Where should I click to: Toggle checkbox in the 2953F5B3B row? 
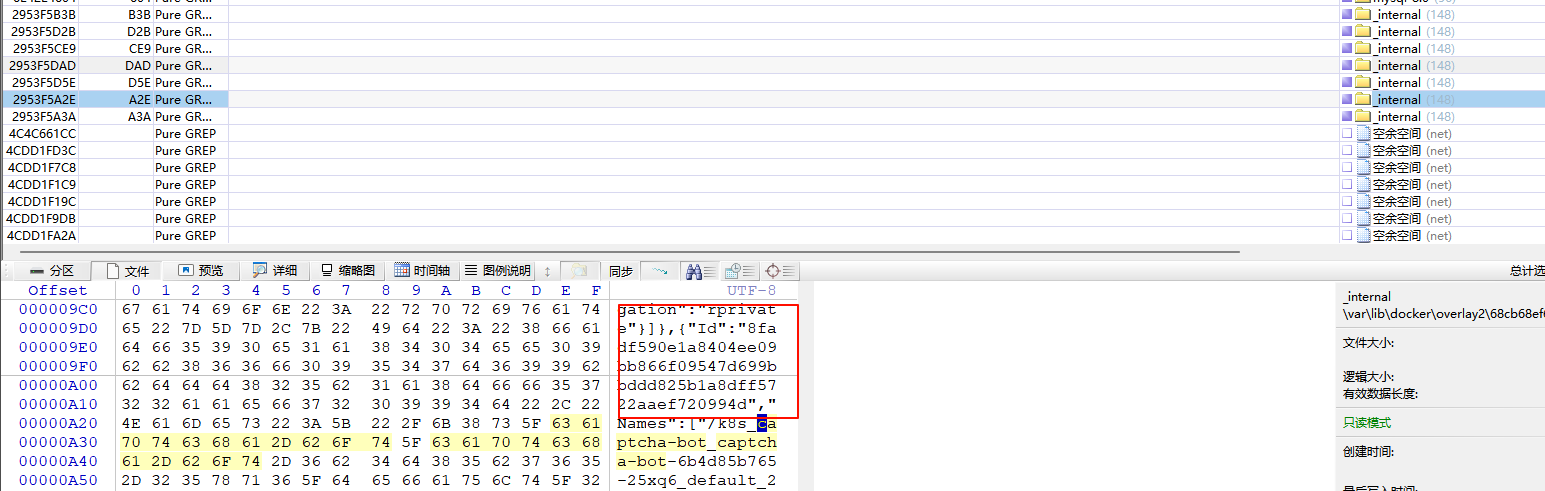point(1347,15)
